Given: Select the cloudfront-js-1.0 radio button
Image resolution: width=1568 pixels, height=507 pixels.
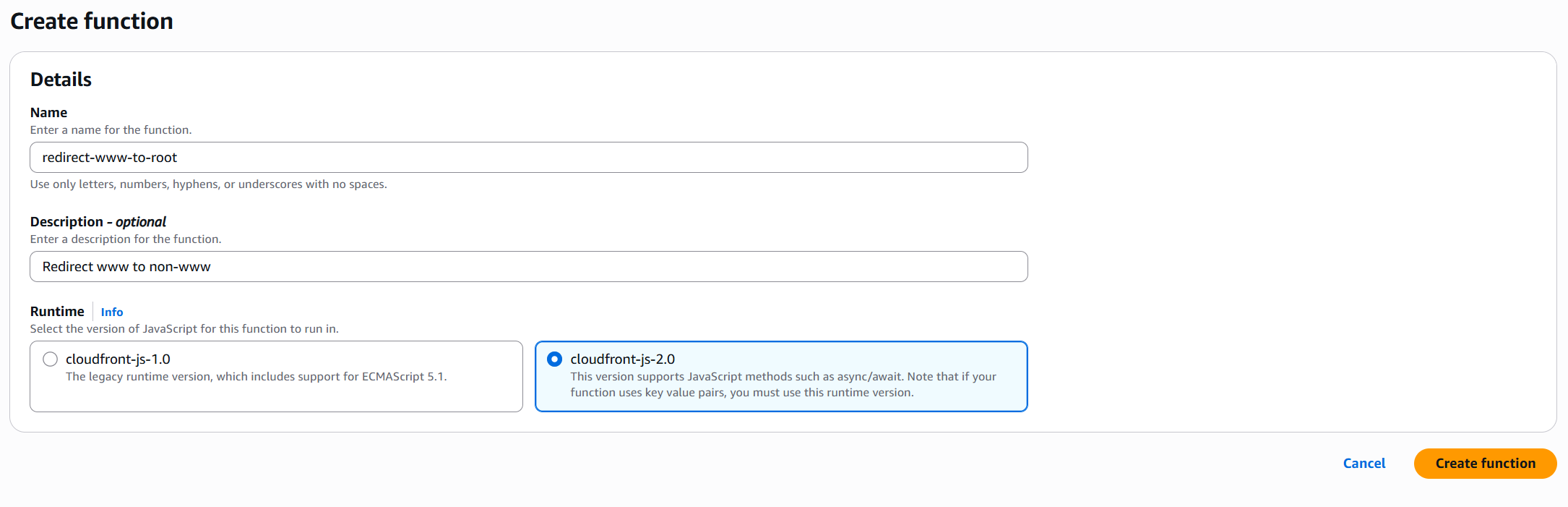Looking at the screenshot, I should pyautogui.click(x=50, y=359).
